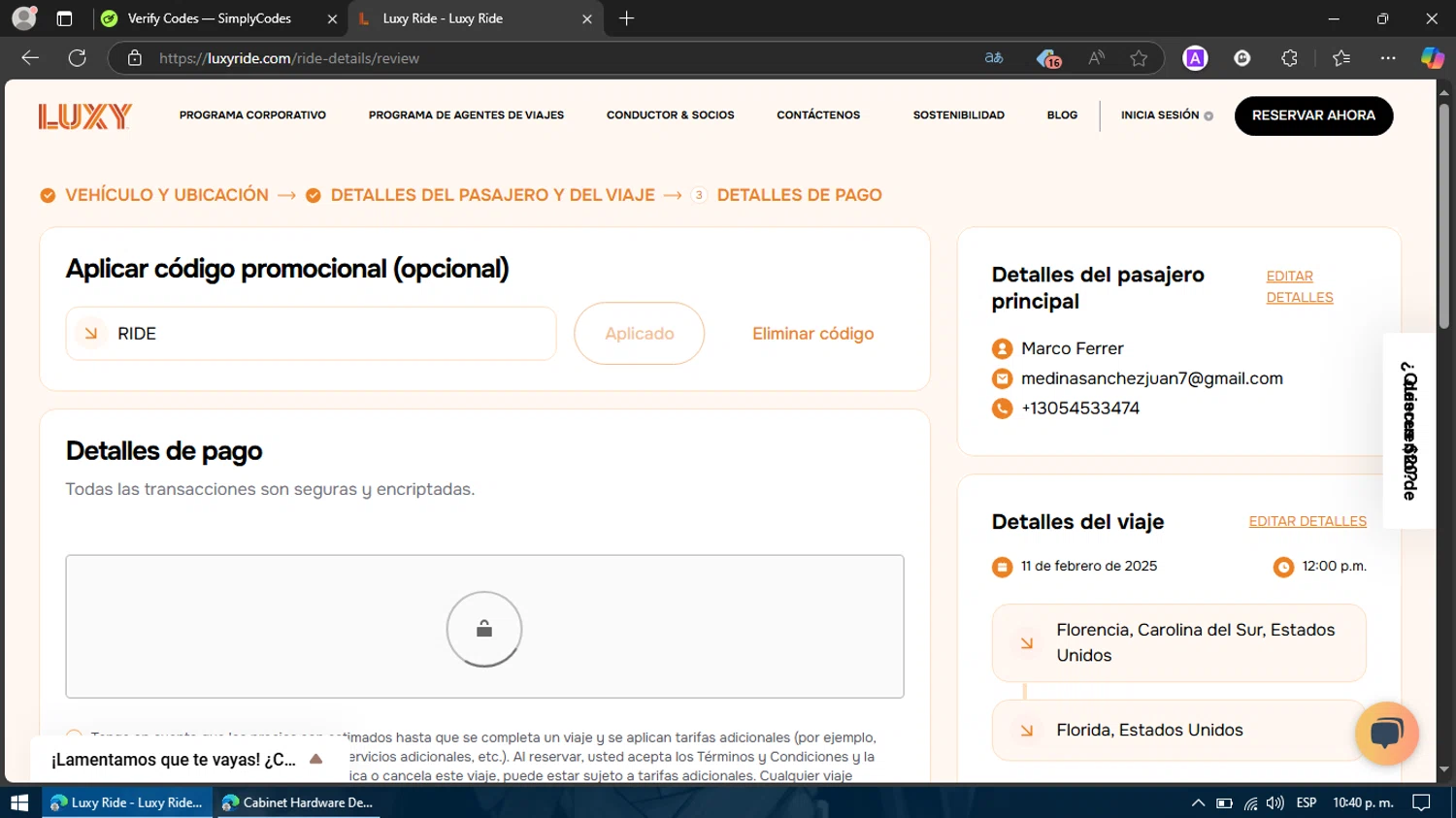Click the browser address bar URL

pos(289,58)
